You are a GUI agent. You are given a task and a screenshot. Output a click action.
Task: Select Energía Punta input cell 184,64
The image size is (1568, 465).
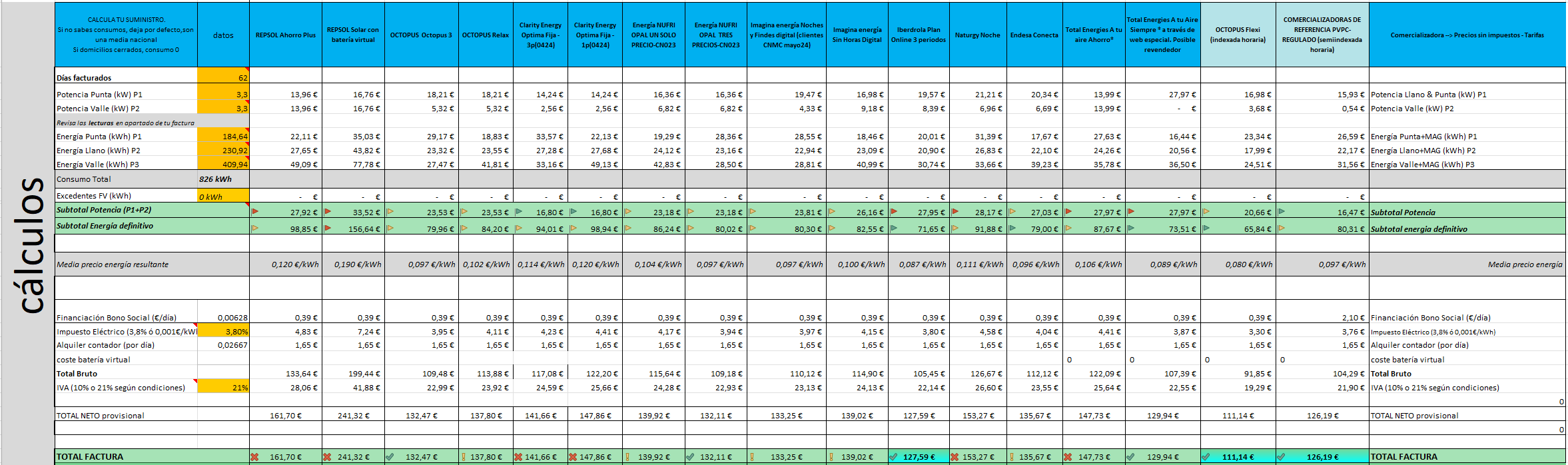click(x=223, y=137)
